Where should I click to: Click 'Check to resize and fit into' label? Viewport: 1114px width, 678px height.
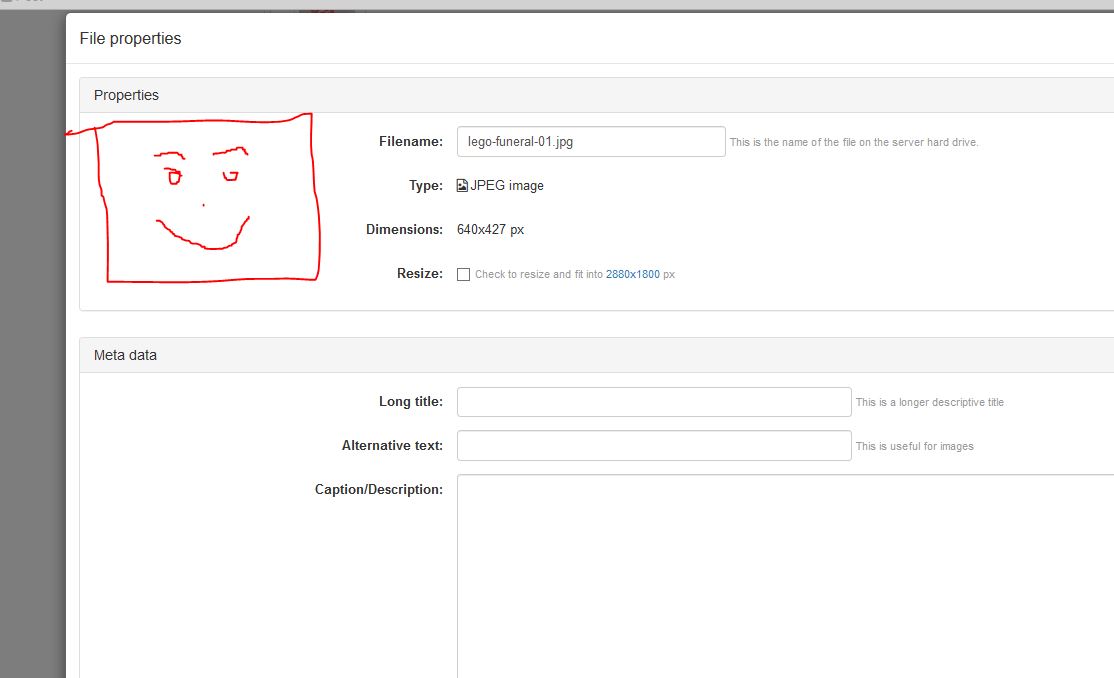[x=539, y=274]
